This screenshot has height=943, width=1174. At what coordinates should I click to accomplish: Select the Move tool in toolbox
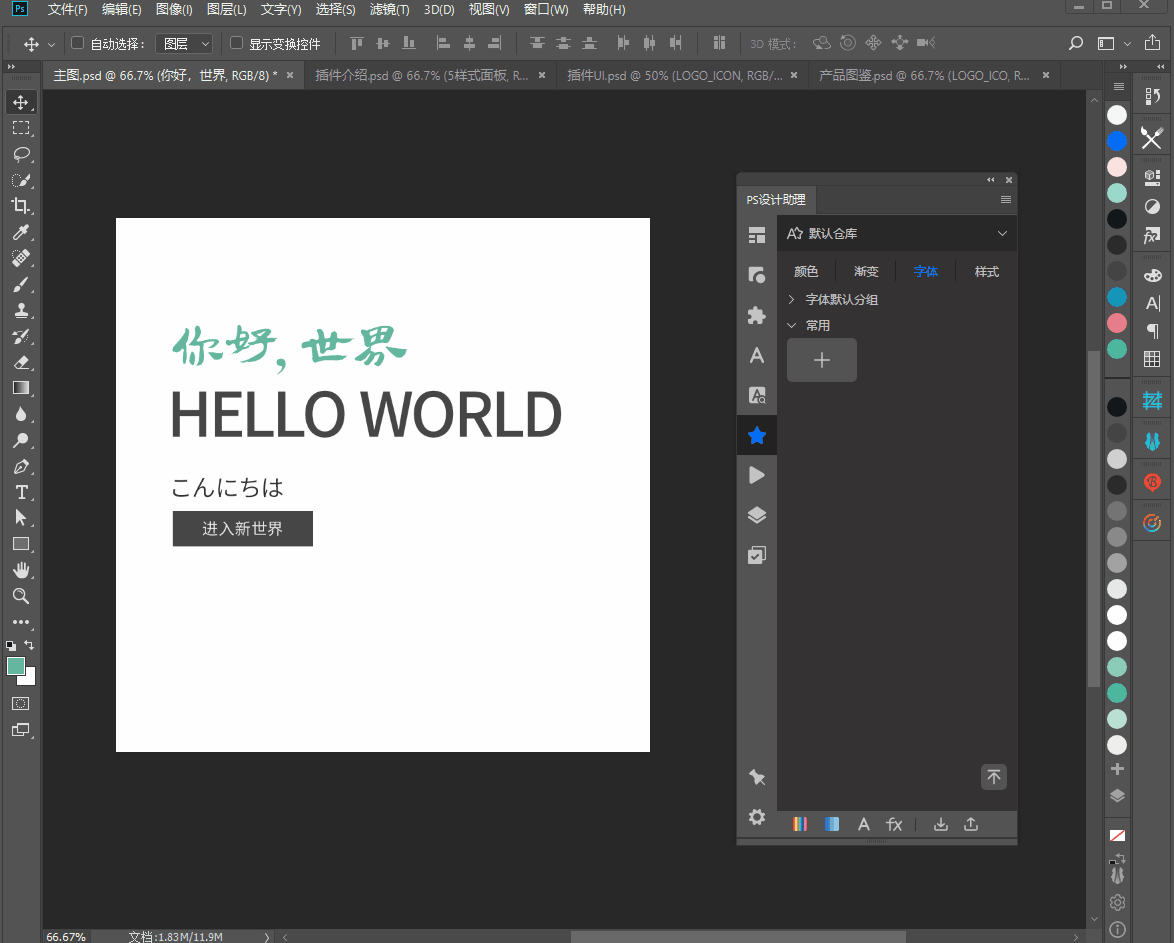click(21, 103)
